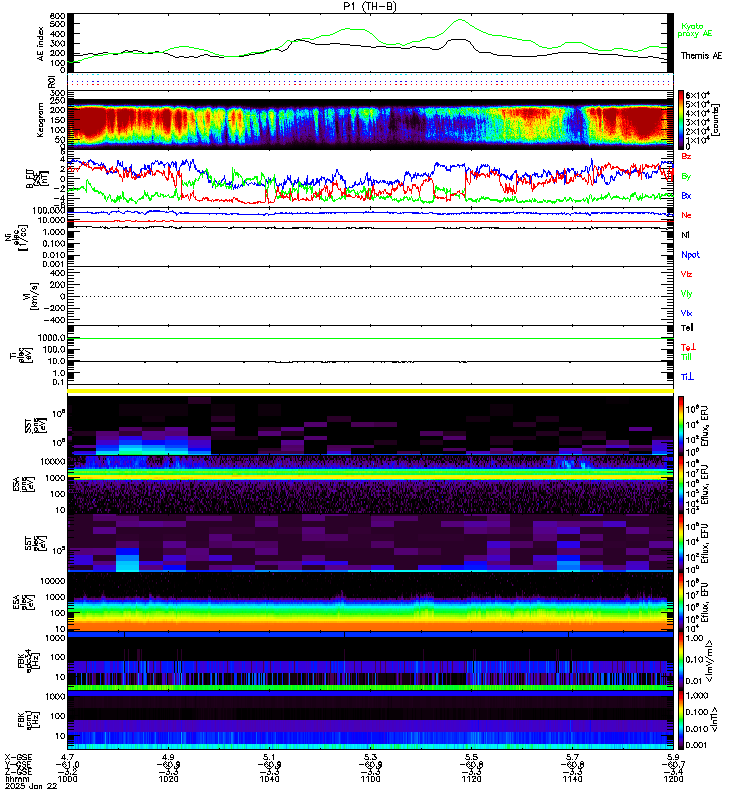Click the 1020 time tick label
The image size is (750, 800).
click(x=168, y=779)
